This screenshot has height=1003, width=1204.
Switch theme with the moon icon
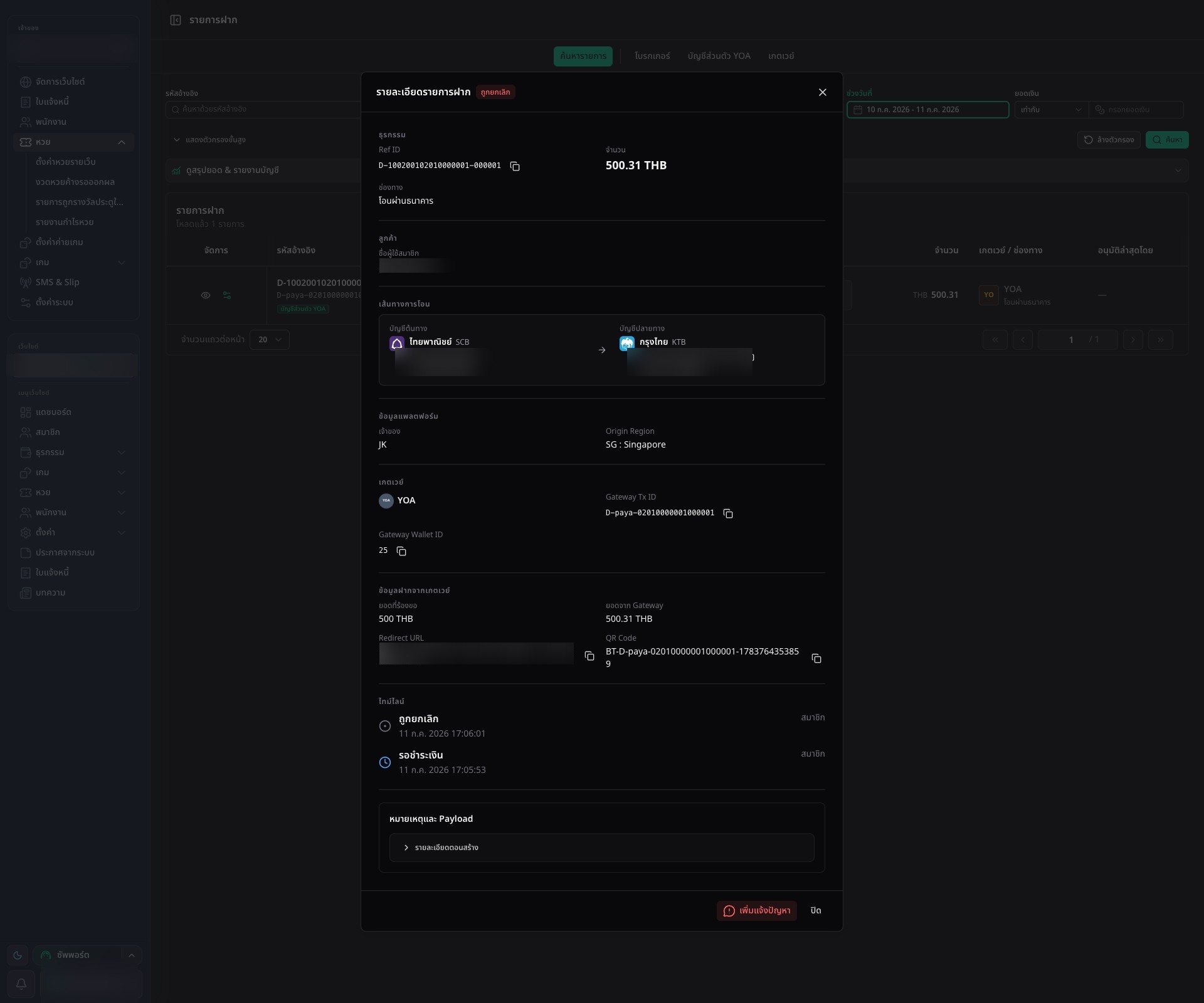click(18, 955)
